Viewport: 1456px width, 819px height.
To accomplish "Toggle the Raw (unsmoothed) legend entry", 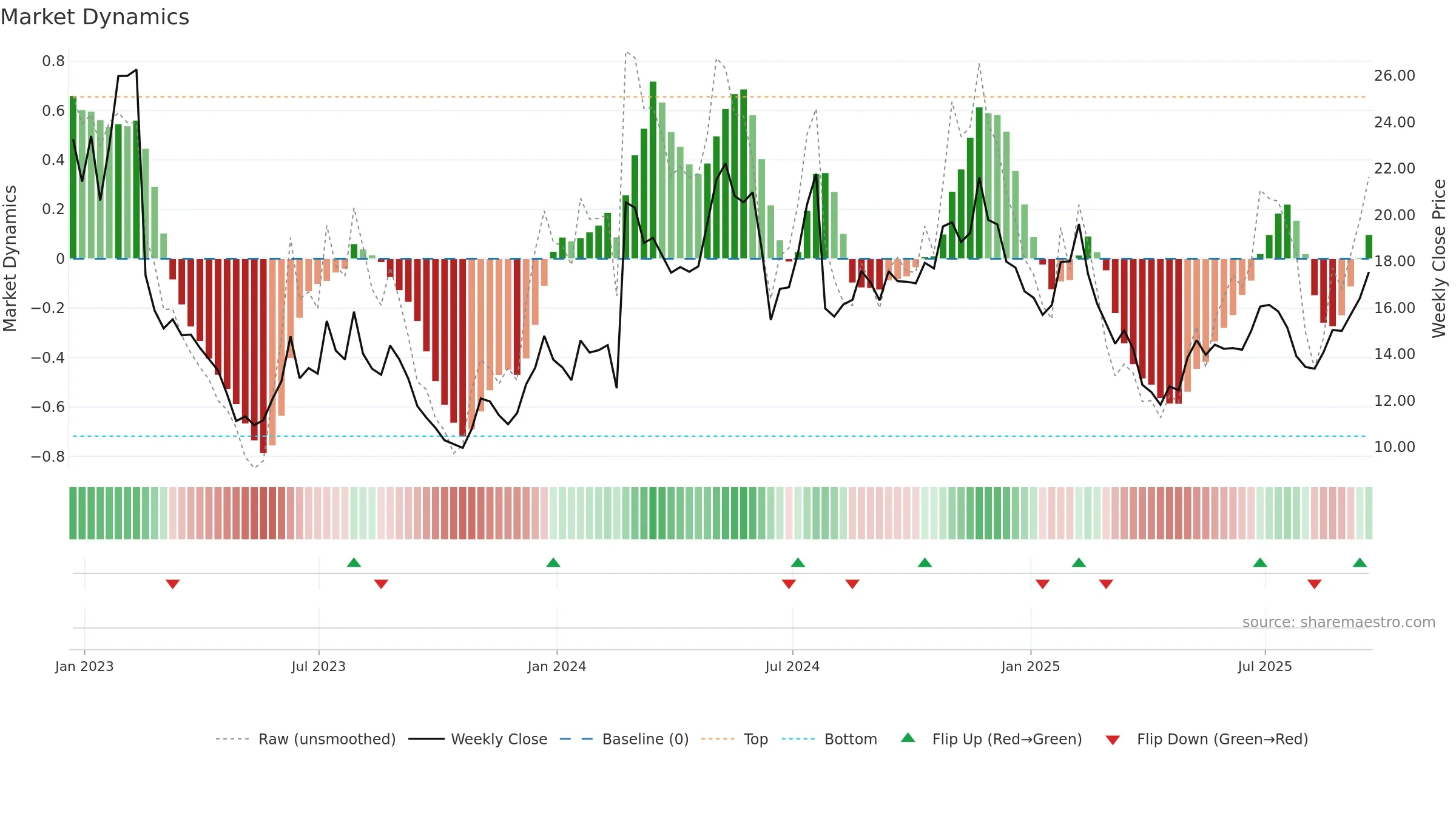I will [x=306, y=739].
